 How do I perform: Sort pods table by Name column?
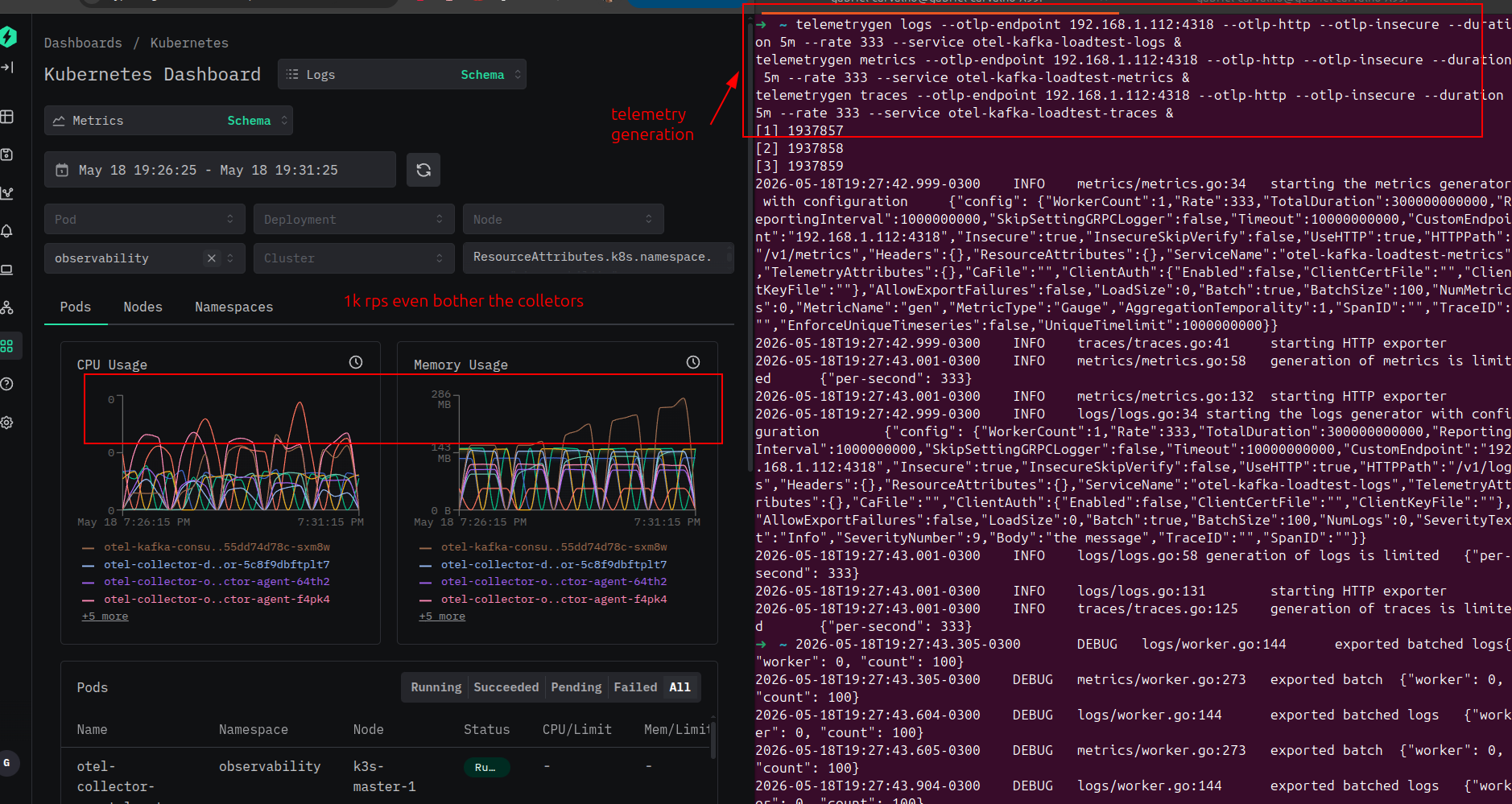click(x=92, y=729)
